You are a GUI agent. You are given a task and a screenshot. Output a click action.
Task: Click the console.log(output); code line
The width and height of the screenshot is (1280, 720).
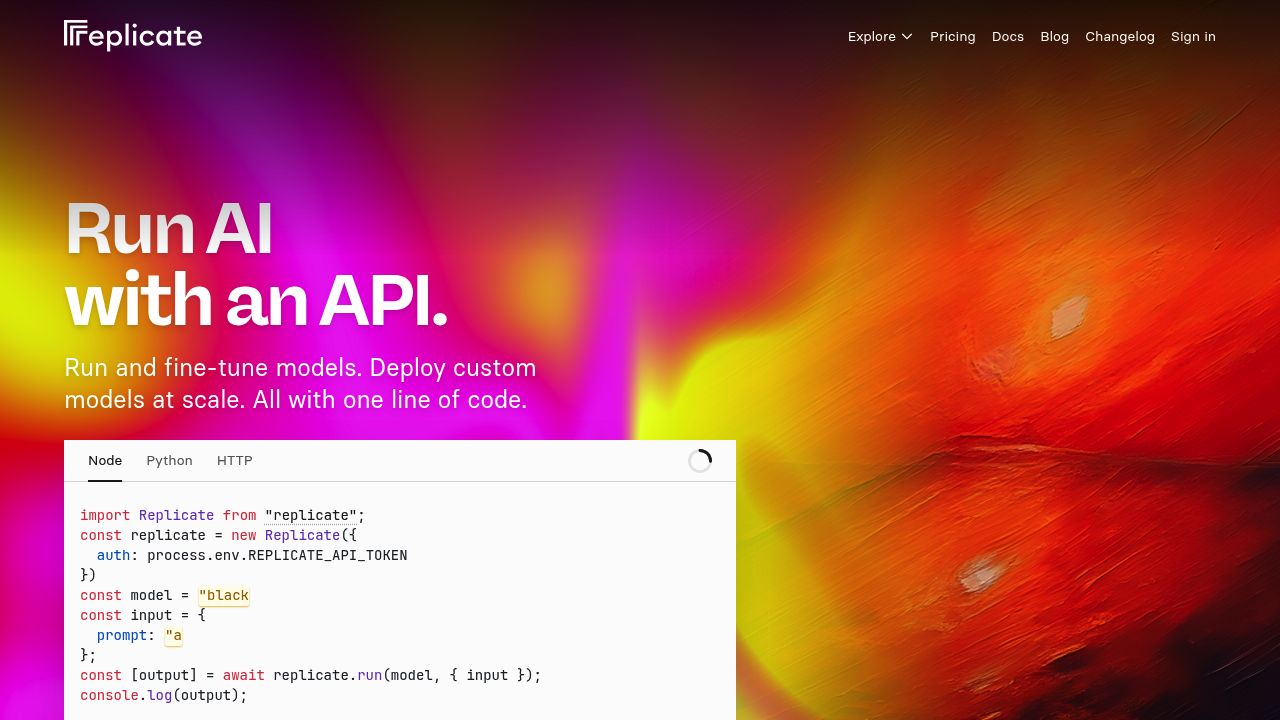(x=164, y=696)
